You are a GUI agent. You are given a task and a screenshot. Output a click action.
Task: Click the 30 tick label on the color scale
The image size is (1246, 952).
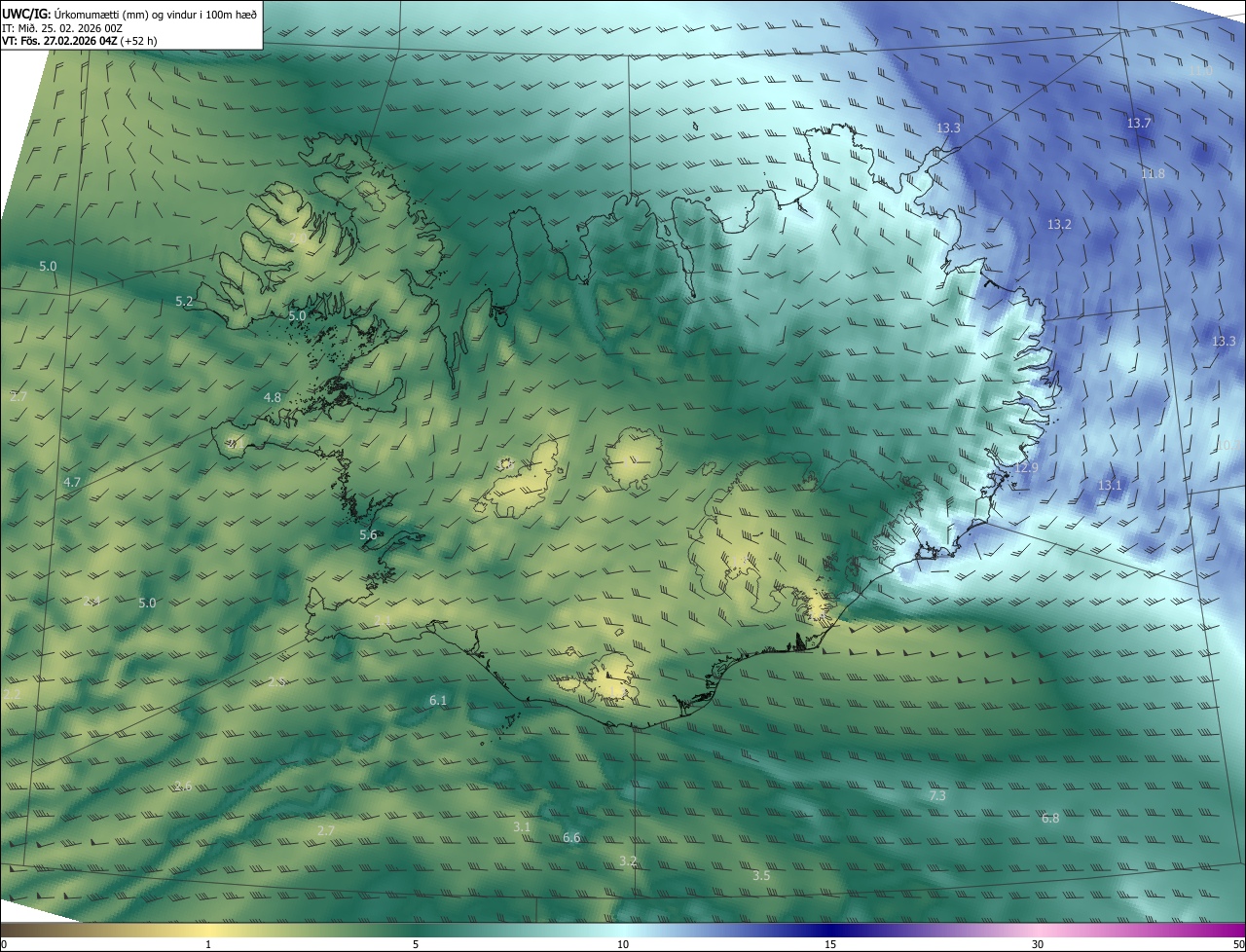1038,944
